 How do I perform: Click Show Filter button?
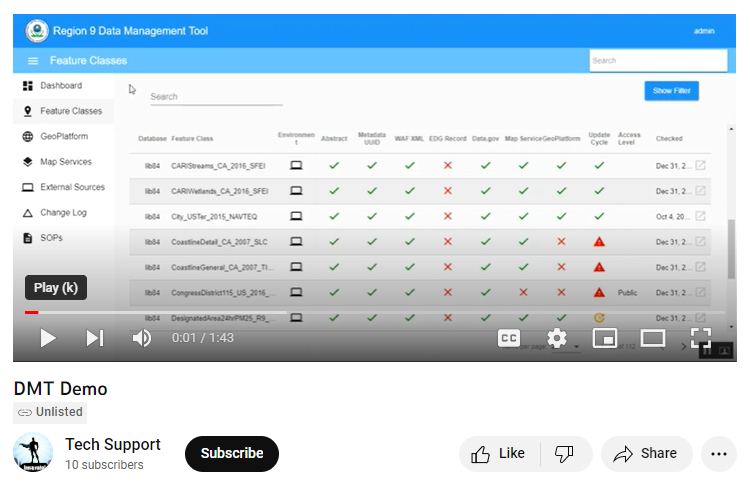(x=672, y=91)
